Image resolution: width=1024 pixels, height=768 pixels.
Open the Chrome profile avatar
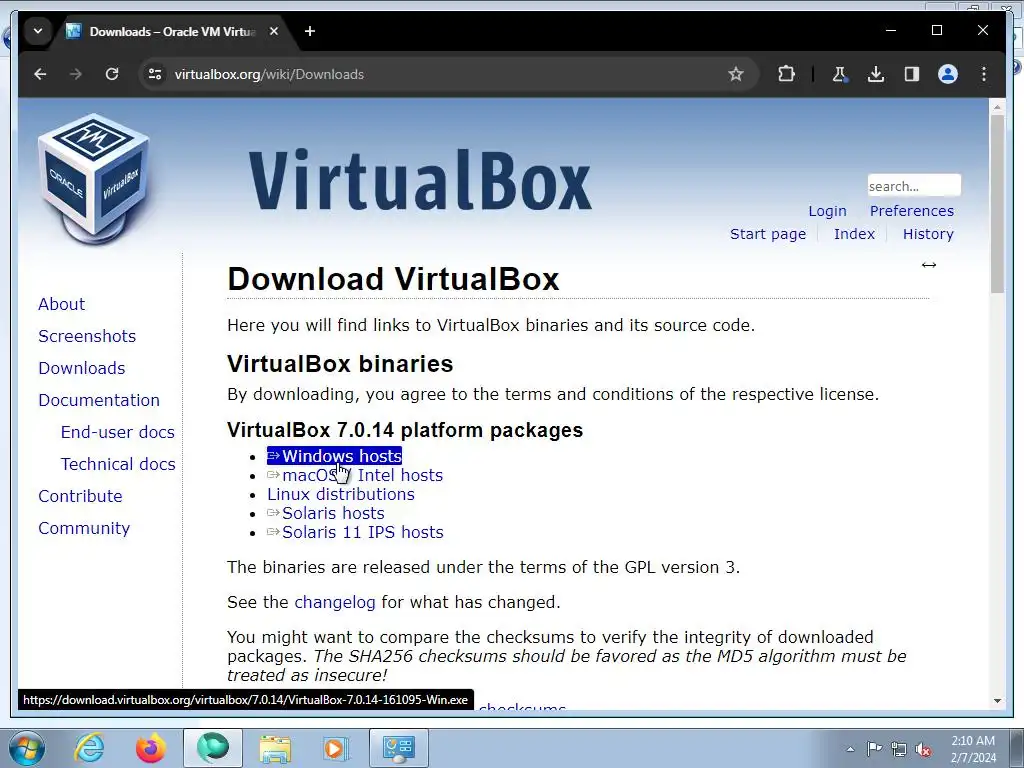click(x=948, y=74)
